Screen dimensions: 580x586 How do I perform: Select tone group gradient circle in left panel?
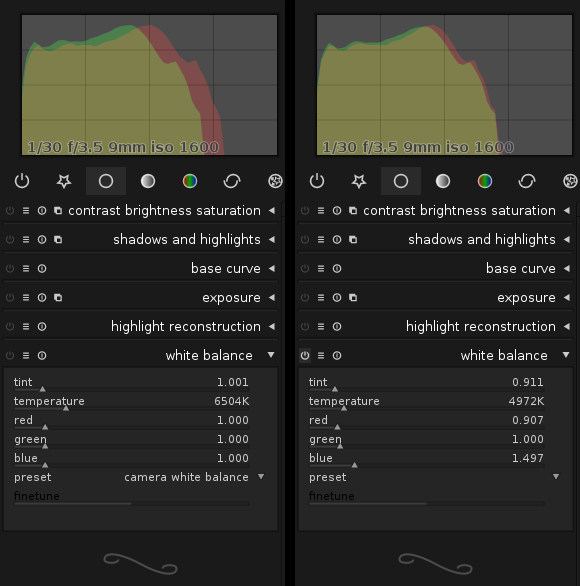tap(148, 181)
